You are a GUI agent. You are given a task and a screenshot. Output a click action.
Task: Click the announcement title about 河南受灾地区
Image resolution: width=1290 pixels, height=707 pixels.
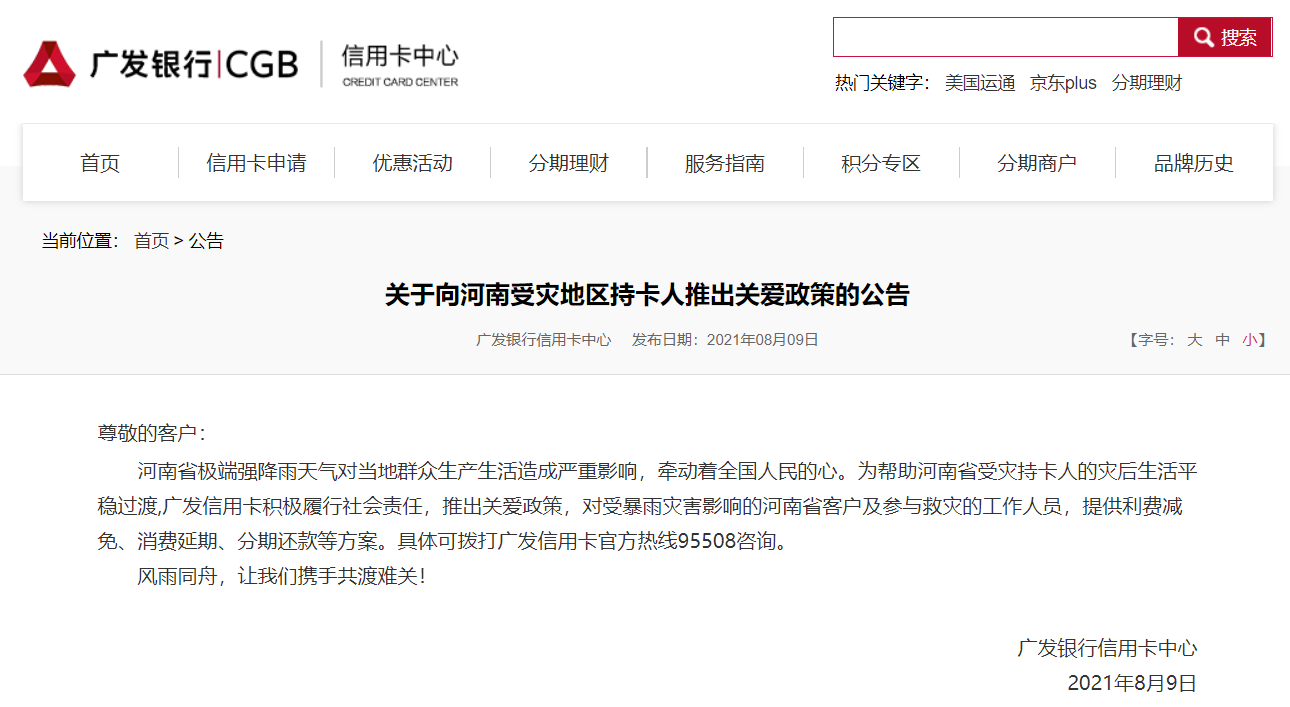point(647,295)
